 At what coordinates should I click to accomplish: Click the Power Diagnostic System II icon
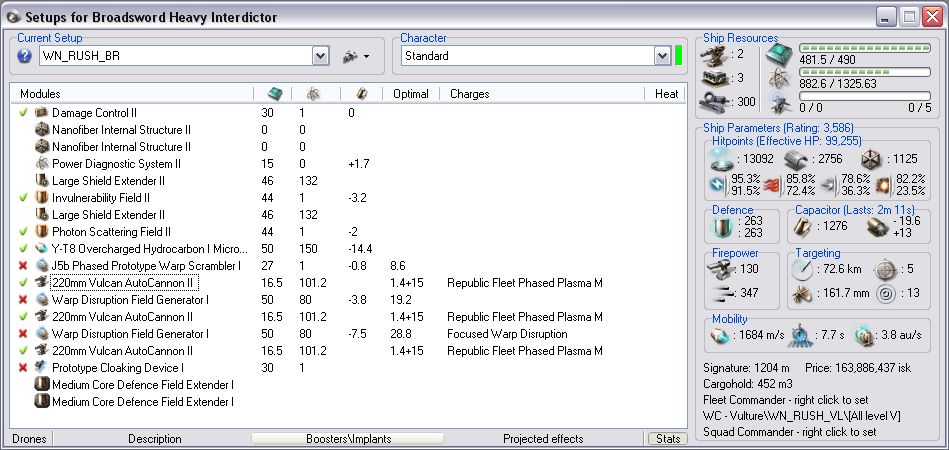tap(42, 163)
